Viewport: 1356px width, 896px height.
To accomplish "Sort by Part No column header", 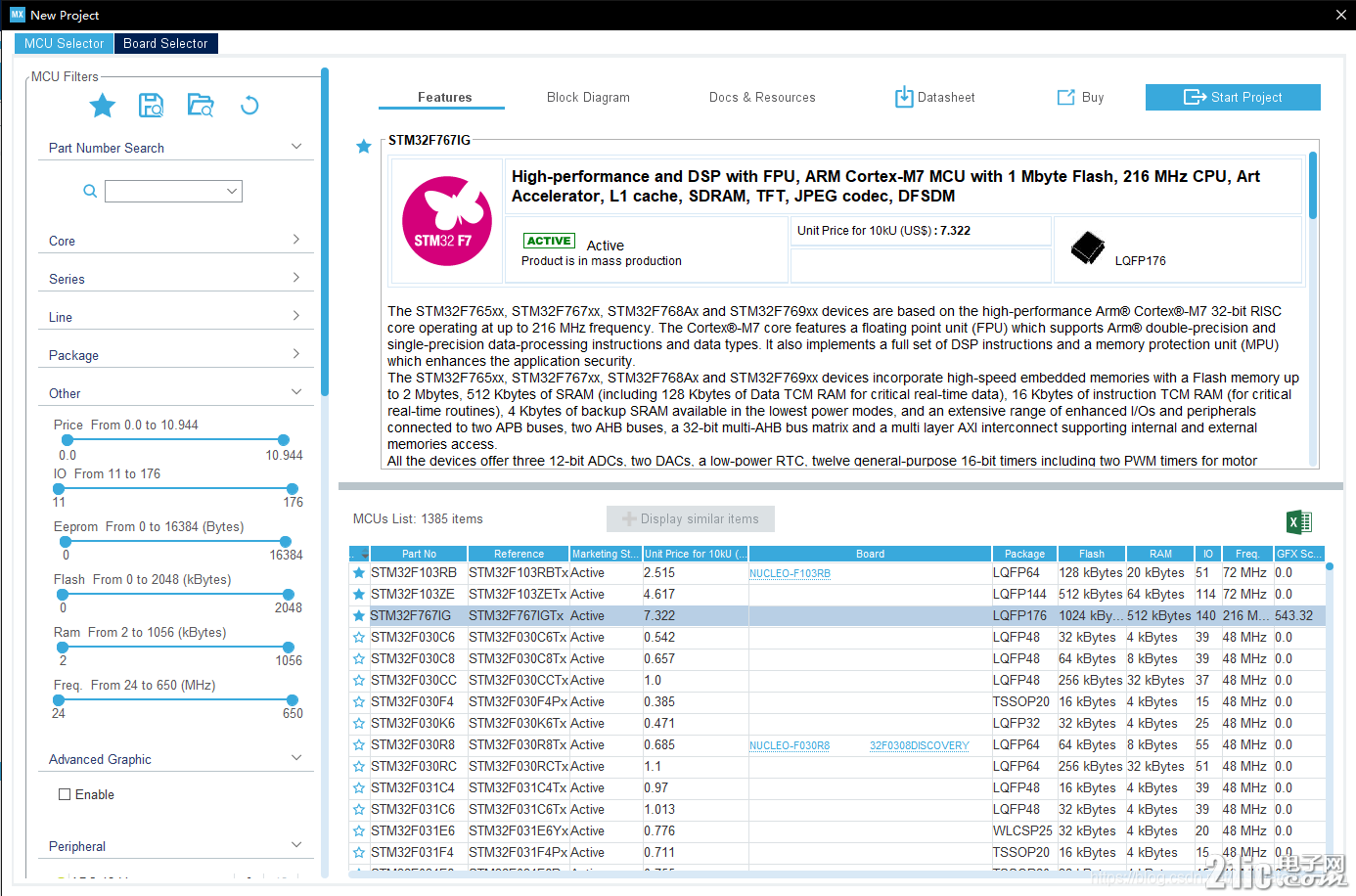I will 419,554.
